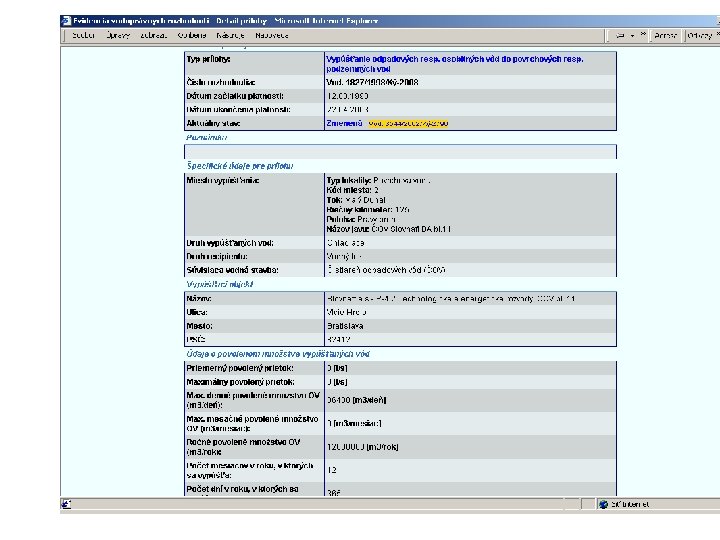
Task: Expand the toolbar overflow chevron before Adresa
Action: pyautogui.click(x=643, y=34)
